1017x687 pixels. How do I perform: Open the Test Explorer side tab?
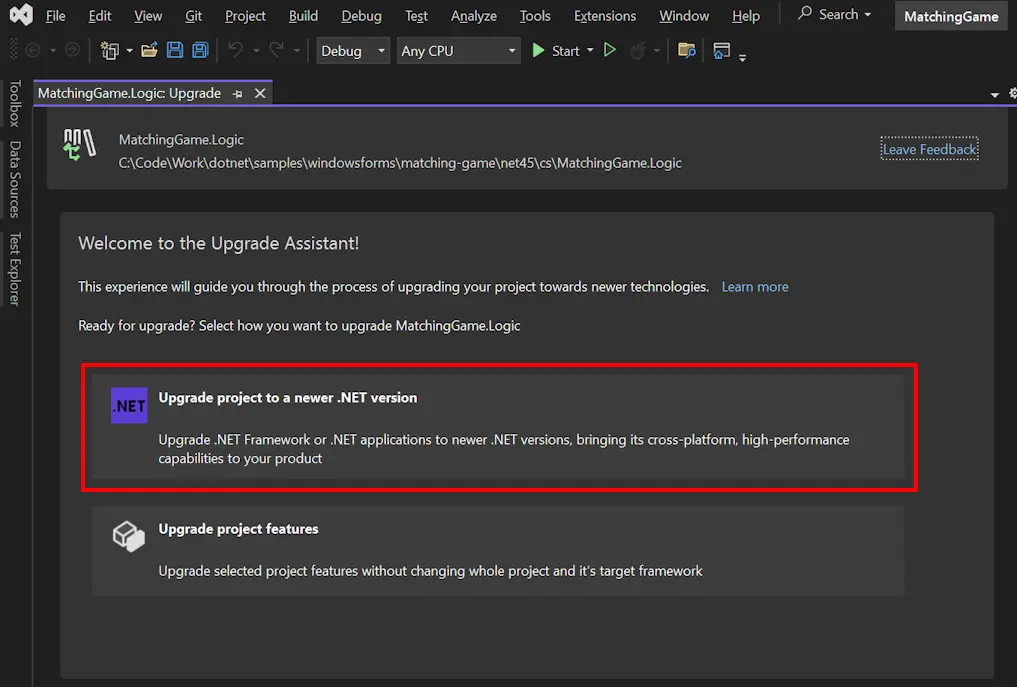tap(14, 269)
